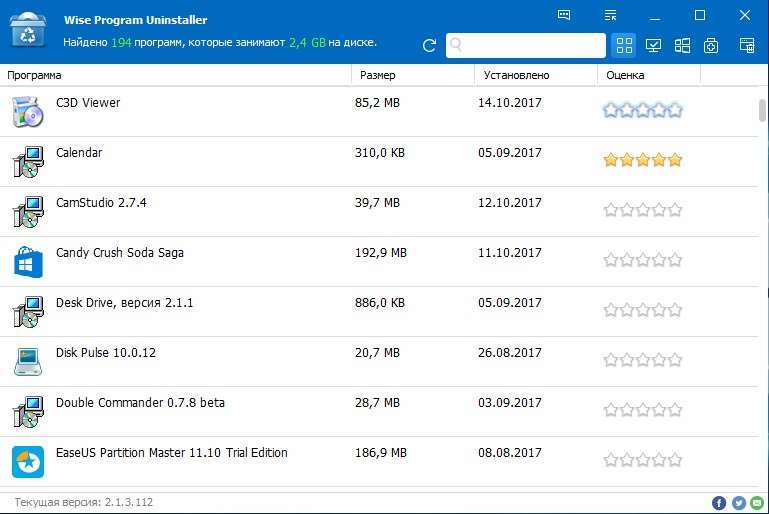
Task: Click the 85,2 MB size value
Action: (377, 103)
